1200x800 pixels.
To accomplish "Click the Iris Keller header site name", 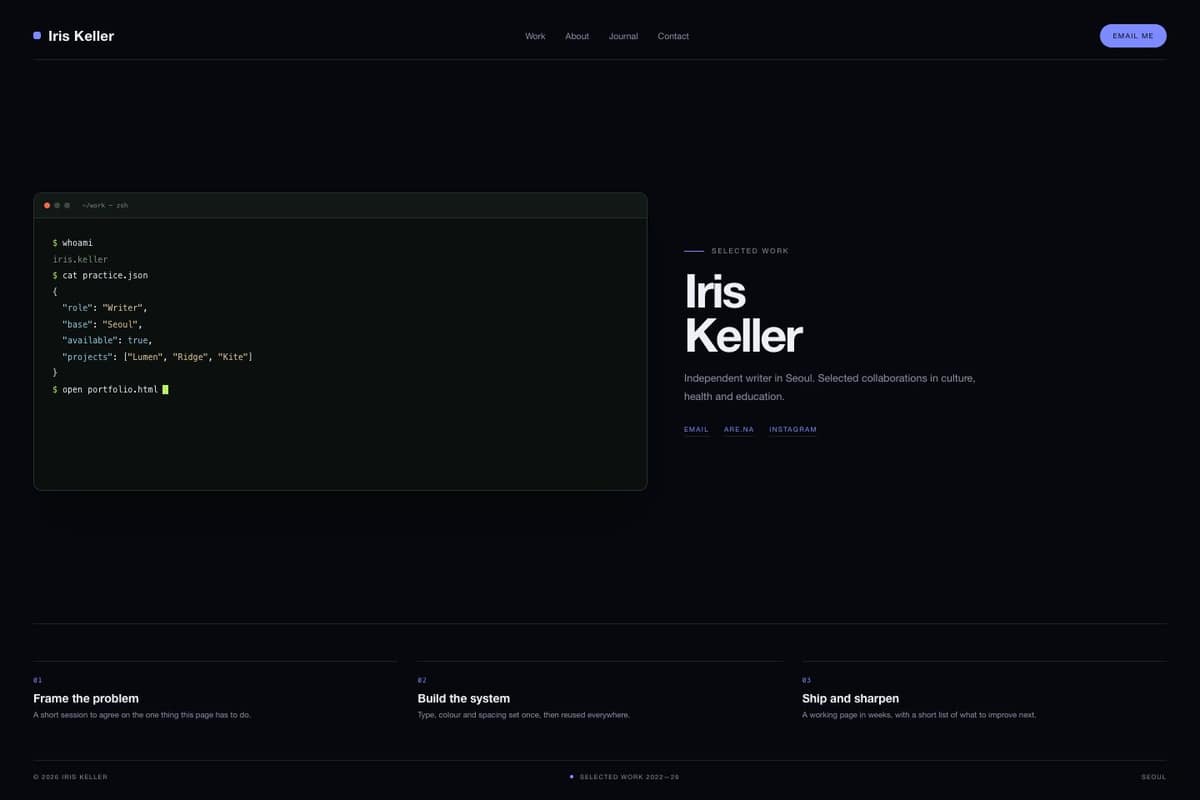I will pyautogui.click(x=81, y=36).
